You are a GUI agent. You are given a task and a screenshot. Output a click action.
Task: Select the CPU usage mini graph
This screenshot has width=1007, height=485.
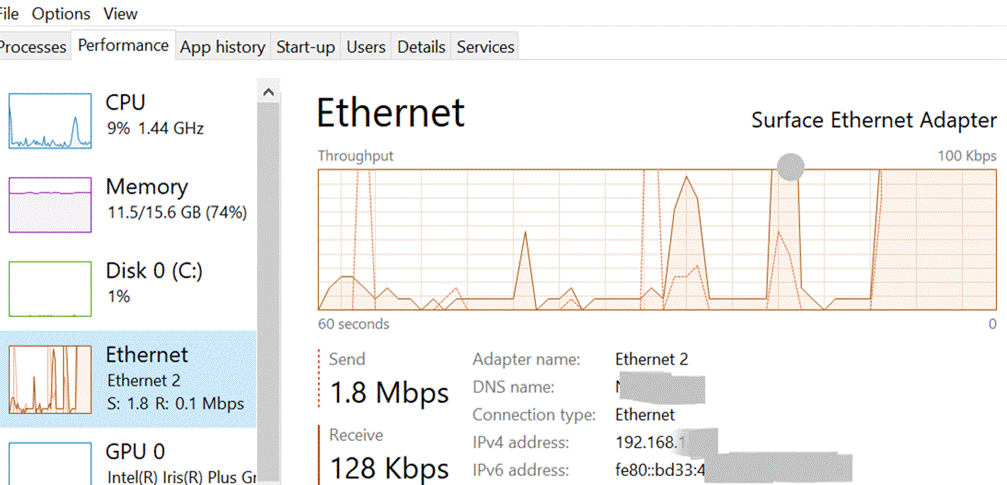click(50, 120)
